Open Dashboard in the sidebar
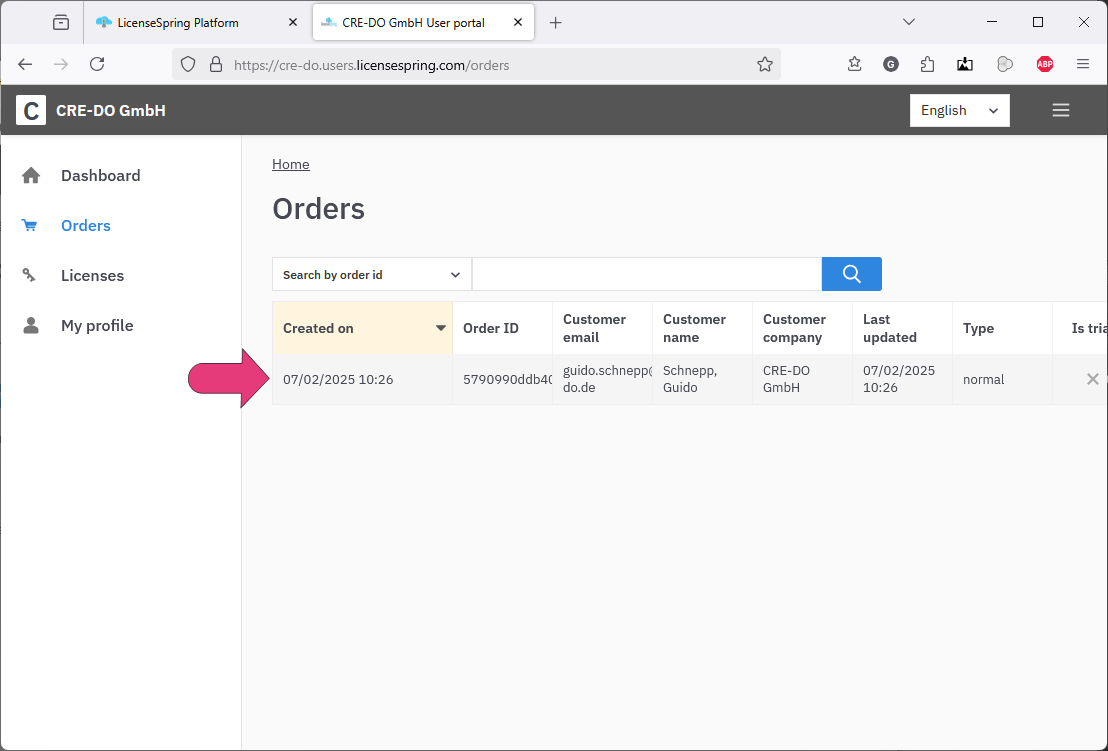Viewport: 1108px width, 751px height. point(100,175)
